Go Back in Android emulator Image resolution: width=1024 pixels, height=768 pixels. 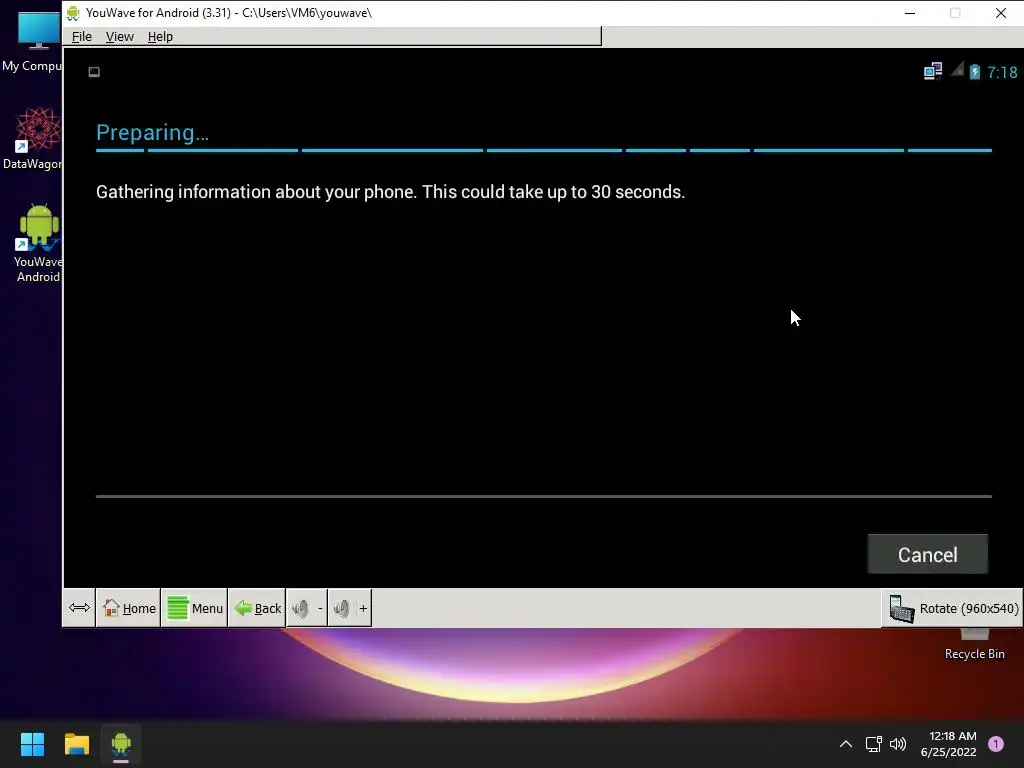[x=257, y=608]
